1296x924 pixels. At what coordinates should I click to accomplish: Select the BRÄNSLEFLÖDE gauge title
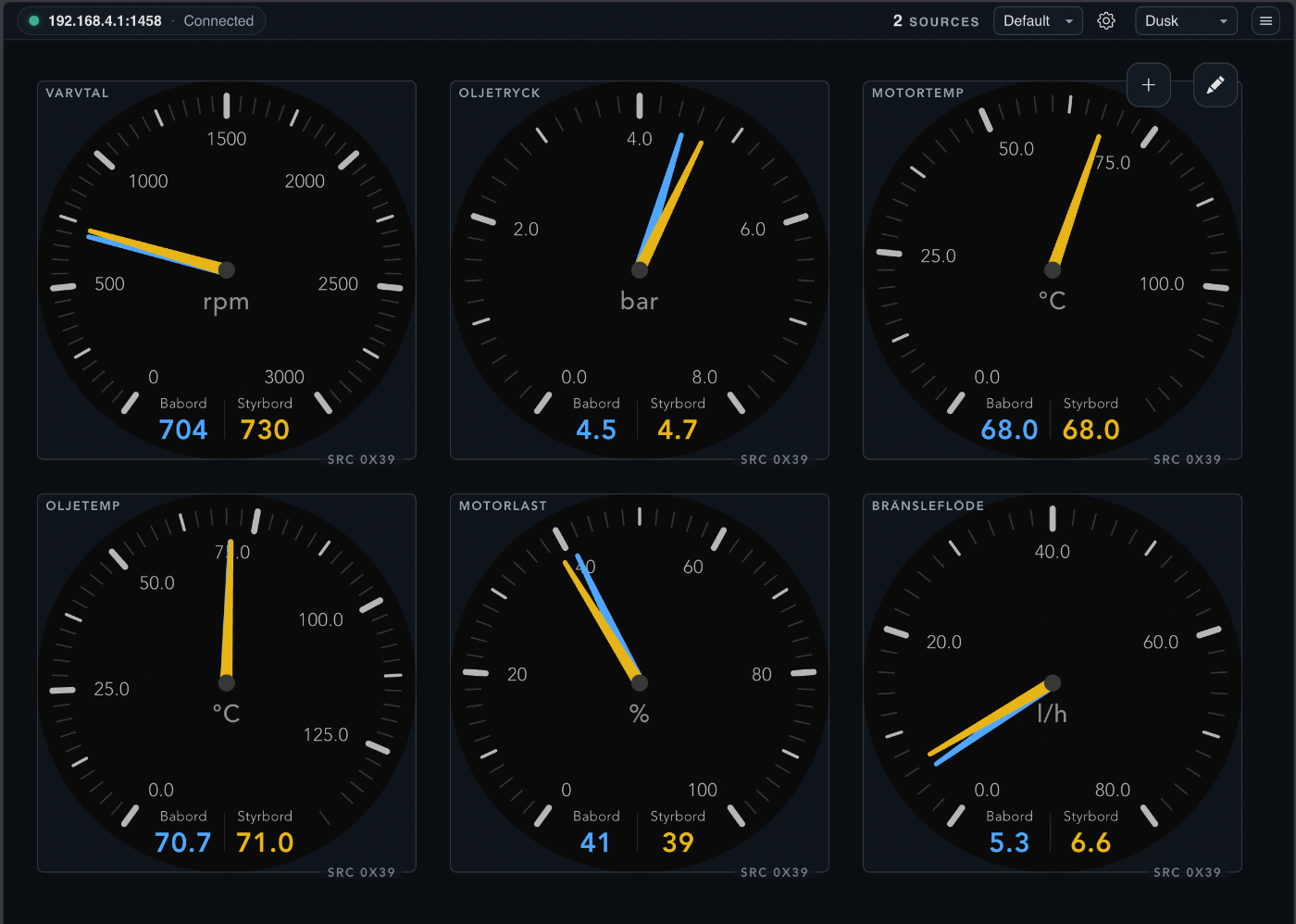tap(928, 506)
